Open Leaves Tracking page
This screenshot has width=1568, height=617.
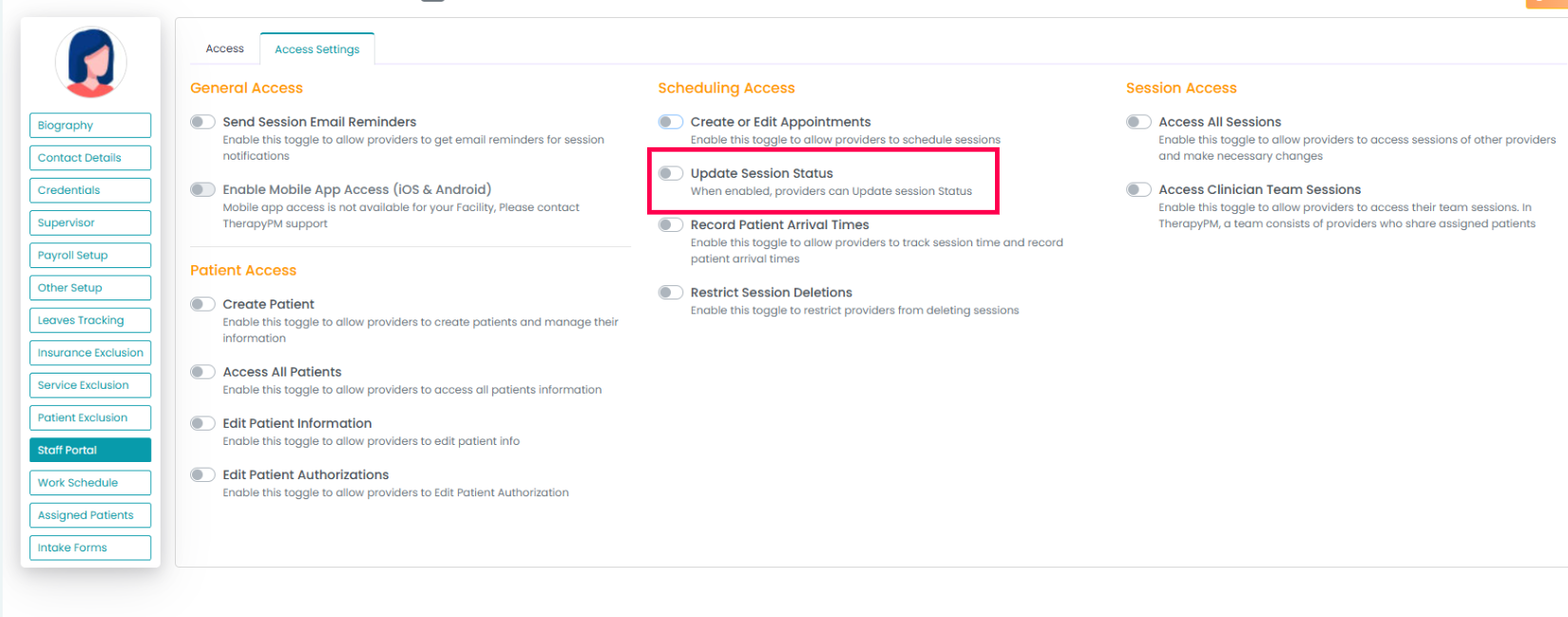[90, 320]
